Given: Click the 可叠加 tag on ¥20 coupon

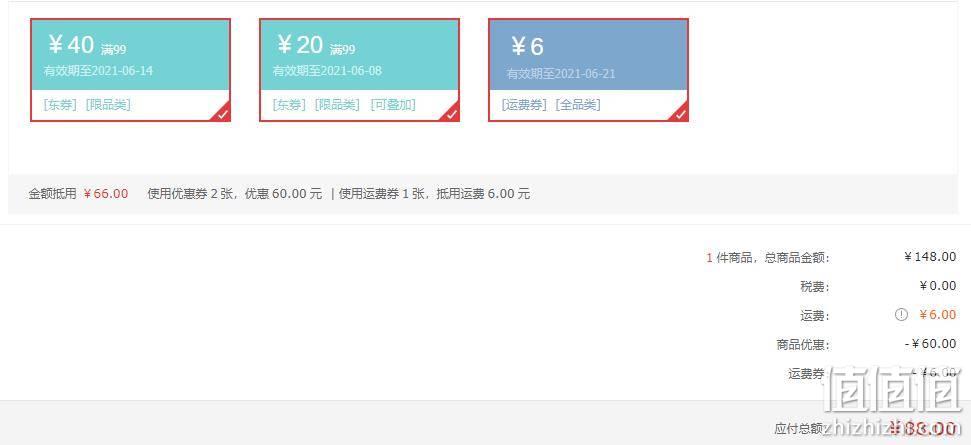Looking at the screenshot, I should (393, 105).
